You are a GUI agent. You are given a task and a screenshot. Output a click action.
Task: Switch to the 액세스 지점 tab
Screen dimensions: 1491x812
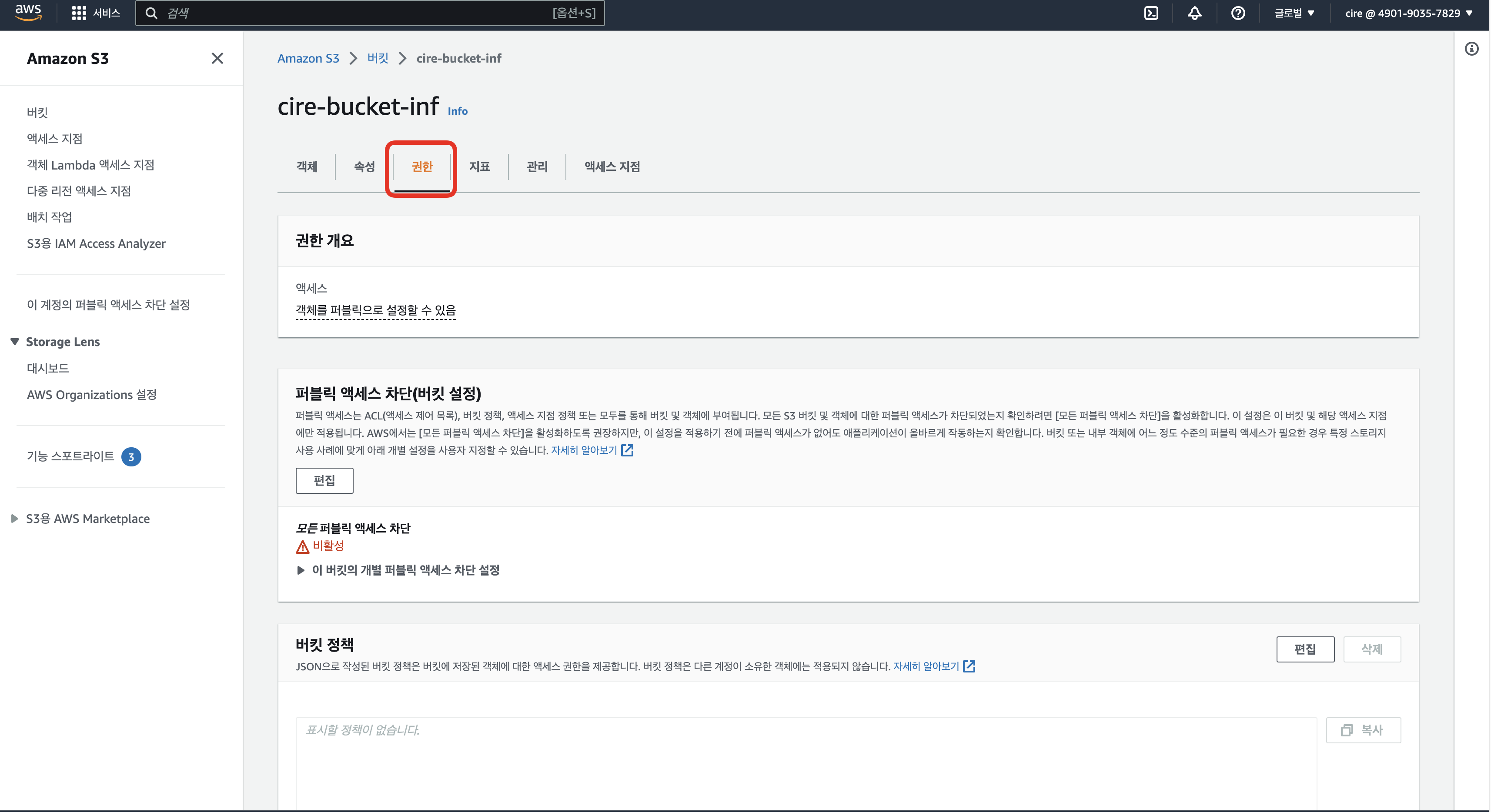pyautogui.click(x=612, y=166)
